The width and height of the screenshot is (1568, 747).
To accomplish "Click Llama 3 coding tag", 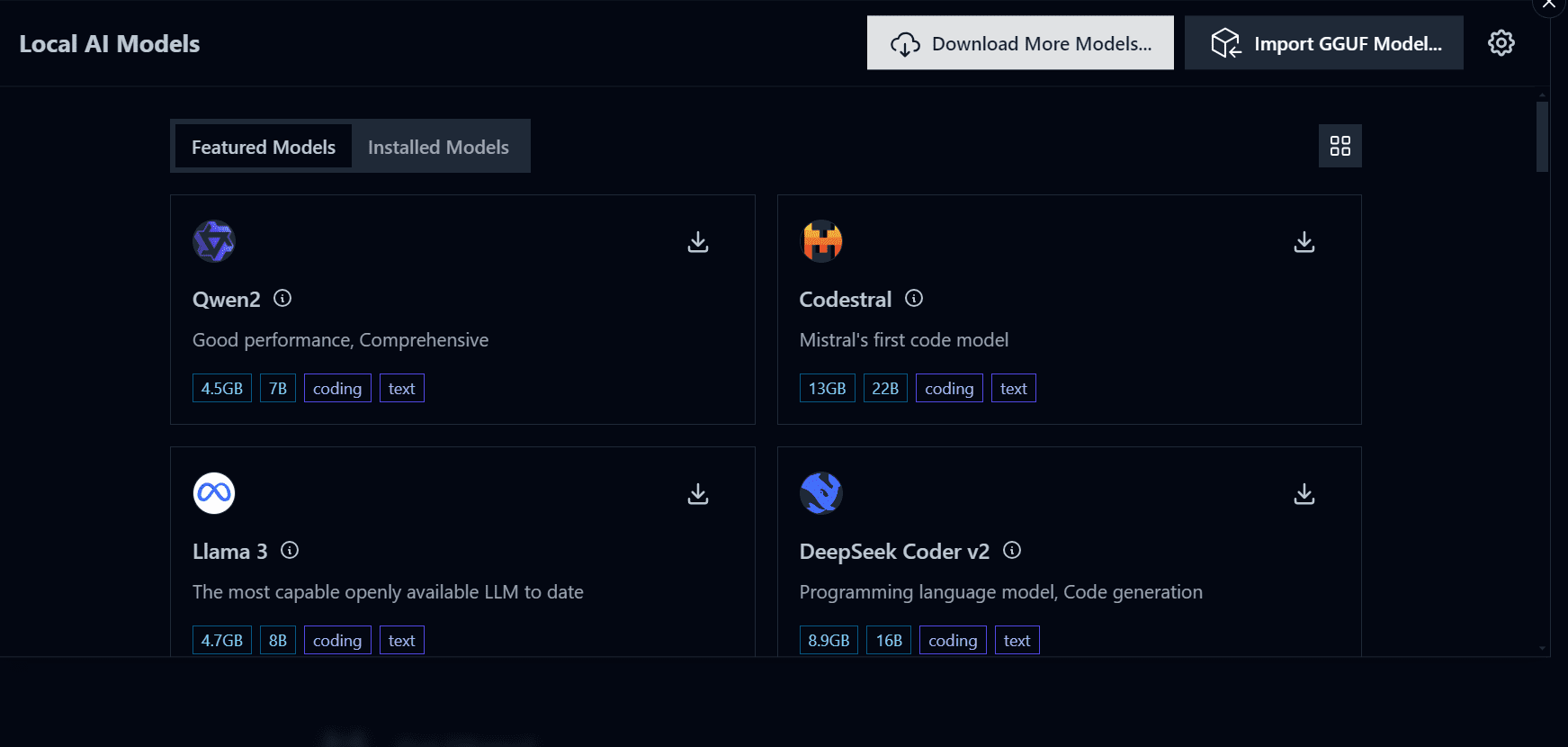I will pyautogui.click(x=337, y=640).
